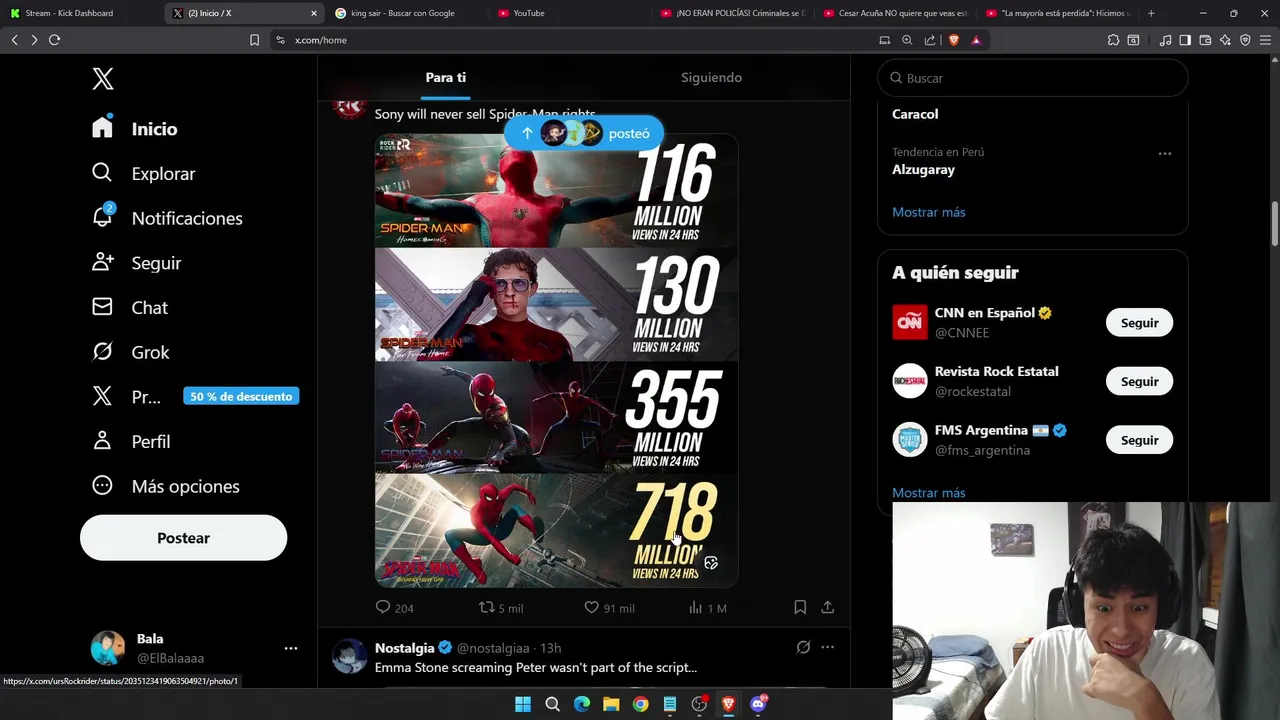Follow Revista Rock Estatal
This screenshot has height=720, width=1280.
[x=1139, y=381]
